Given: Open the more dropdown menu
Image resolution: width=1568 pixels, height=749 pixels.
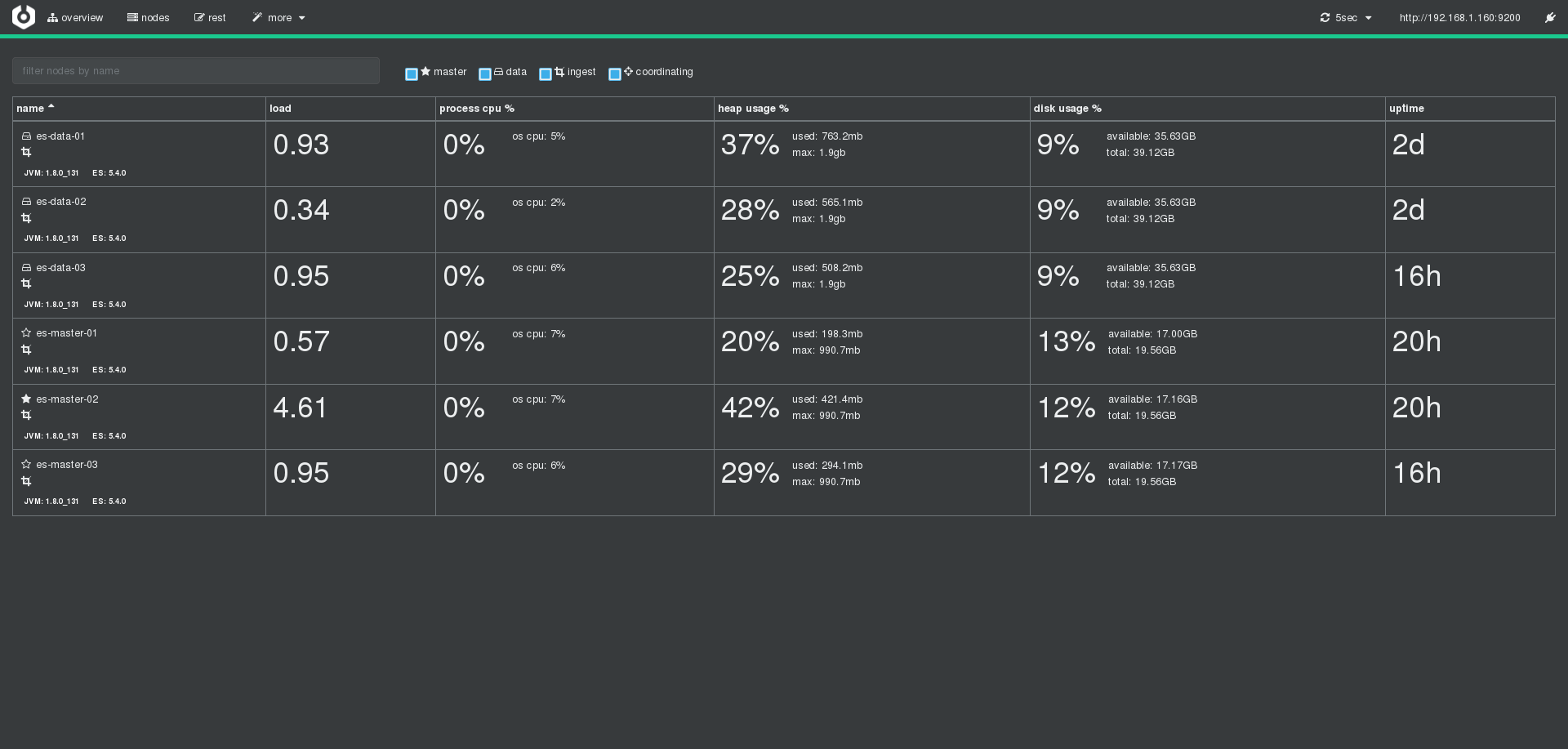Looking at the screenshot, I should [278, 18].
